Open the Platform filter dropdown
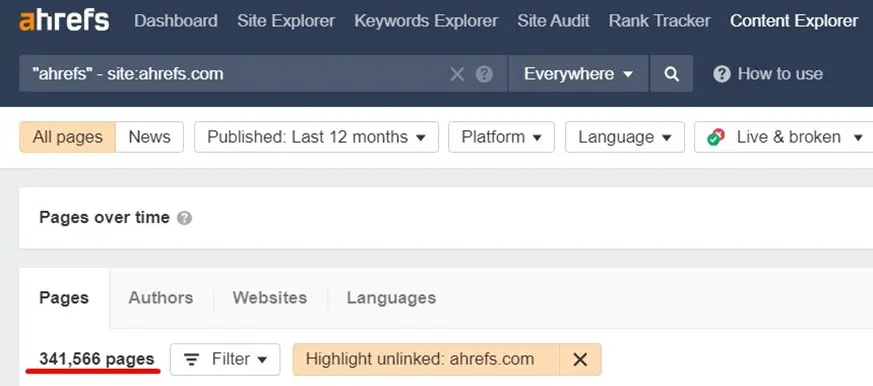The height and width of the screenshot is (386, 873). point(501,137)
